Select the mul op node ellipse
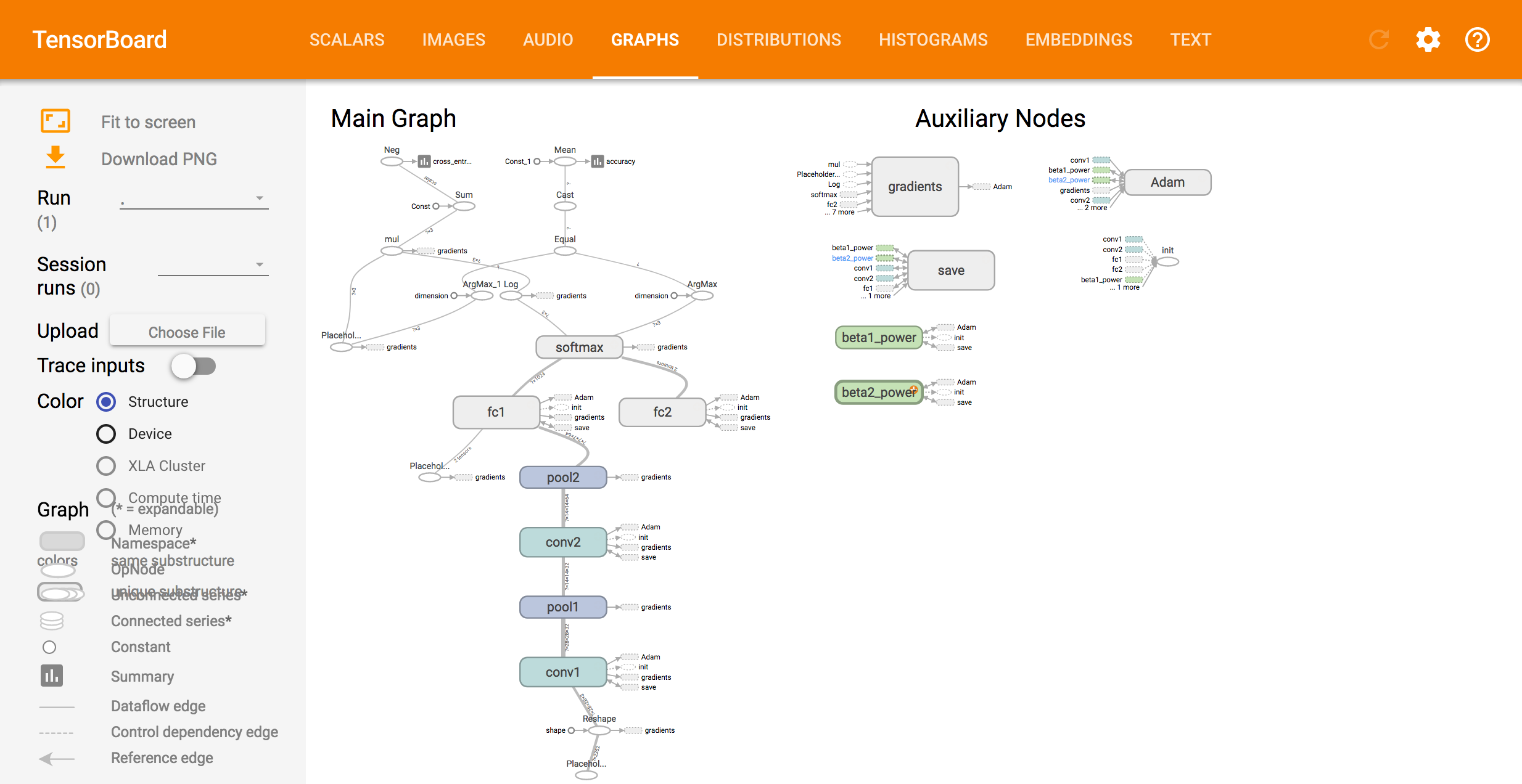This screenshot has width=1522, height=784. click(x=392, y=251)
